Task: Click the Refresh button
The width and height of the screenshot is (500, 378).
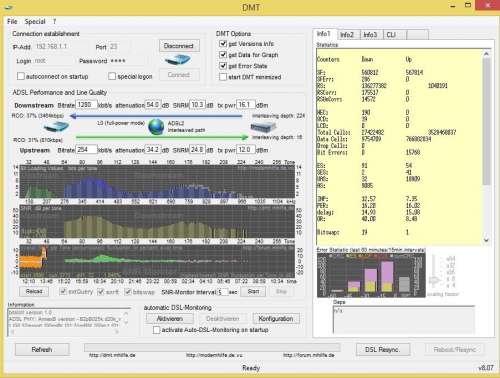Action: pos(42,349)
